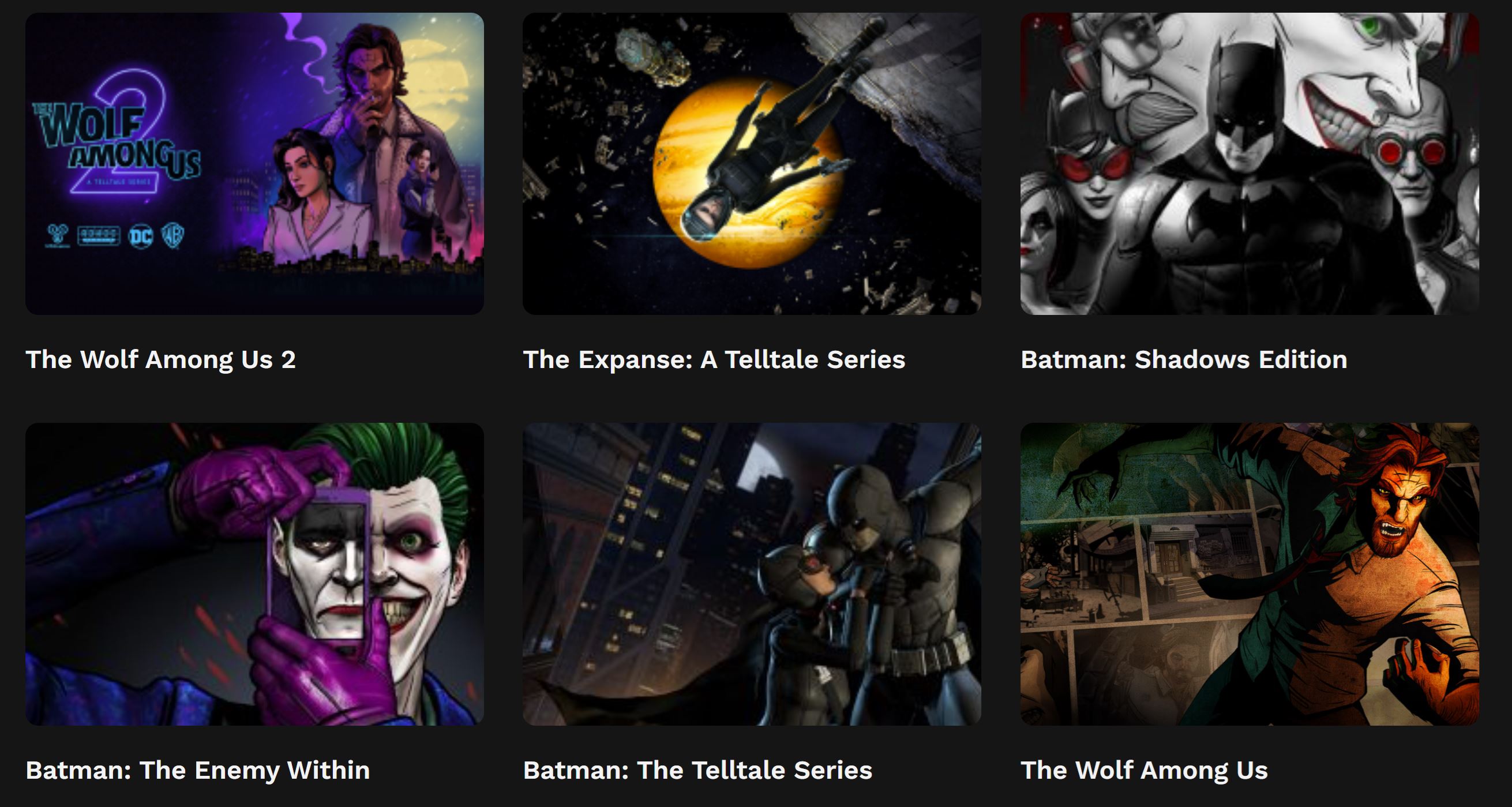
Task: Click the Warner Bros shield logo
Action: tap(173, 236)
